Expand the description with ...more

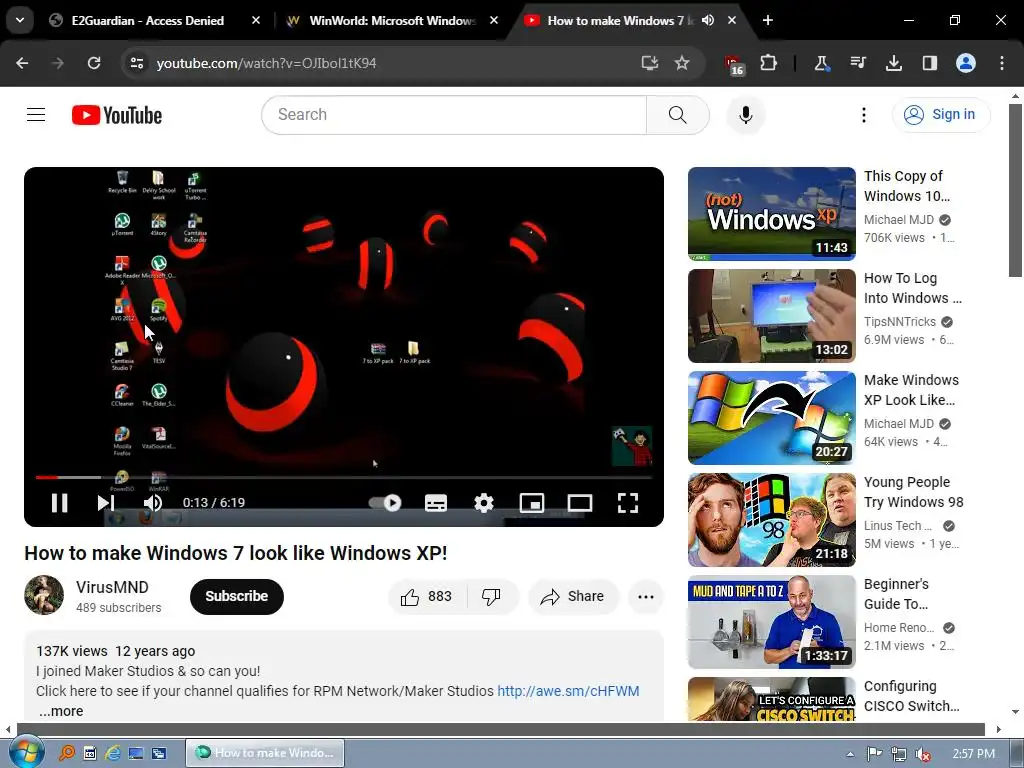pyautogui.click(x=61, y=711)
